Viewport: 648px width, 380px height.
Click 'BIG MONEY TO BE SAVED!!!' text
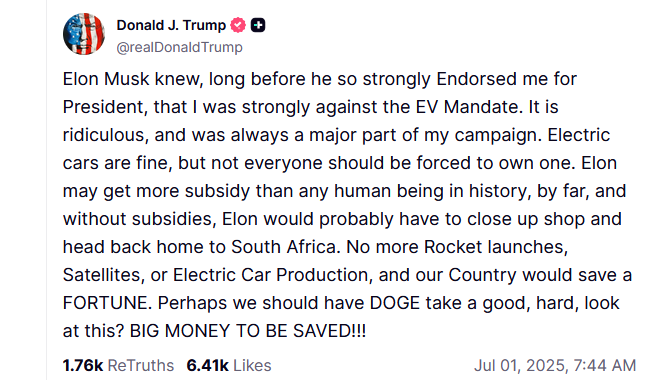point(248,331)
